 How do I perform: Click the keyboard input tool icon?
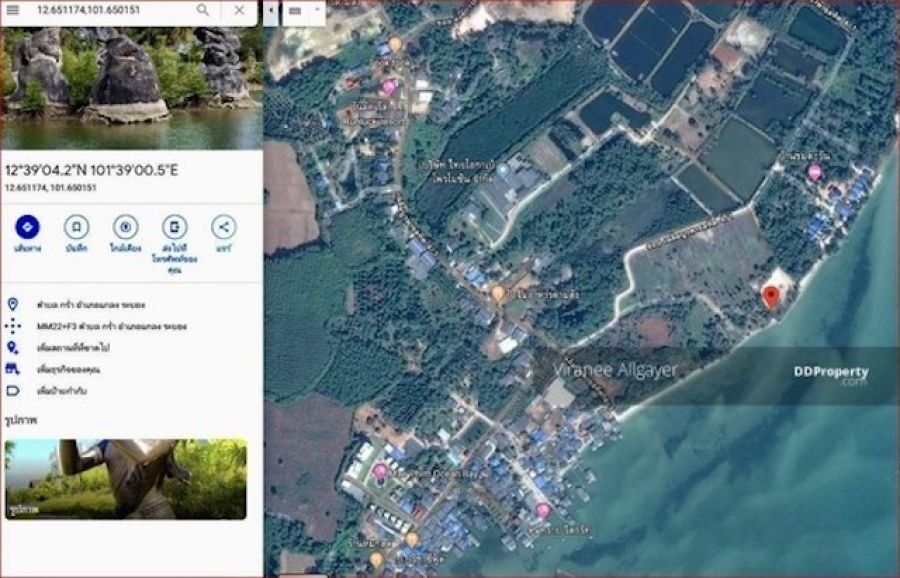click(x=297, y=11)
